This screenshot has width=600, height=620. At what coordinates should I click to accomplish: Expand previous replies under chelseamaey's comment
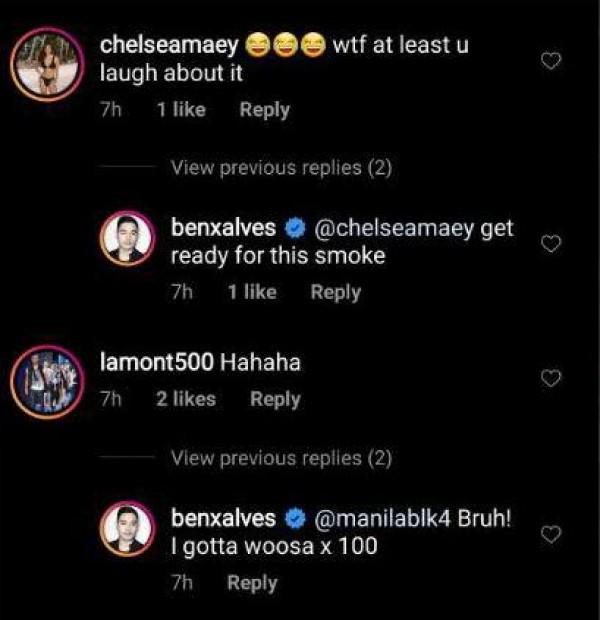pyautogui.click(x=280, y=168)
